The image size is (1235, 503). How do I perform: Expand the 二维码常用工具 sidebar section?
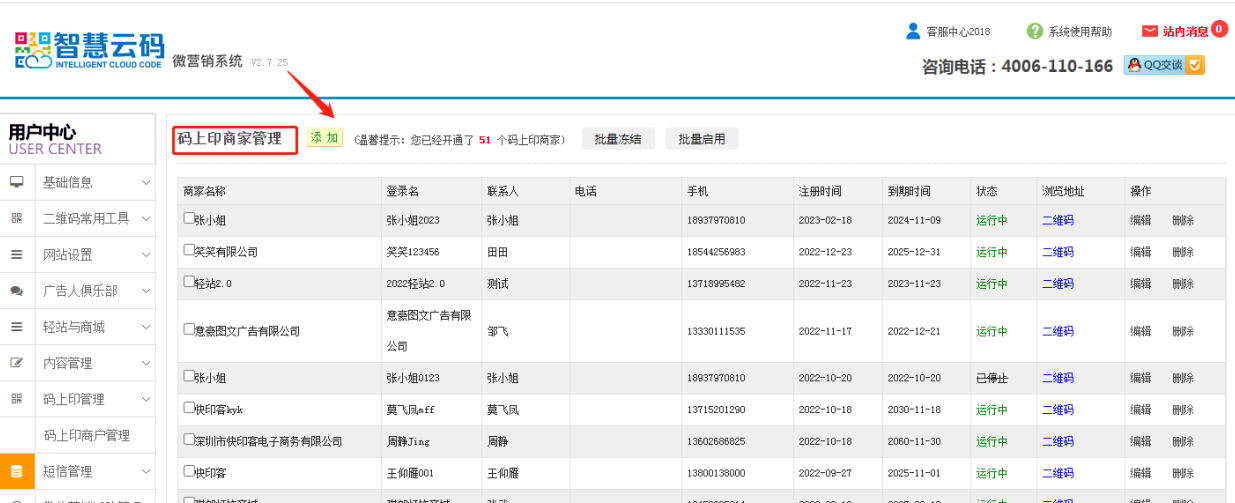pos(146,218)
